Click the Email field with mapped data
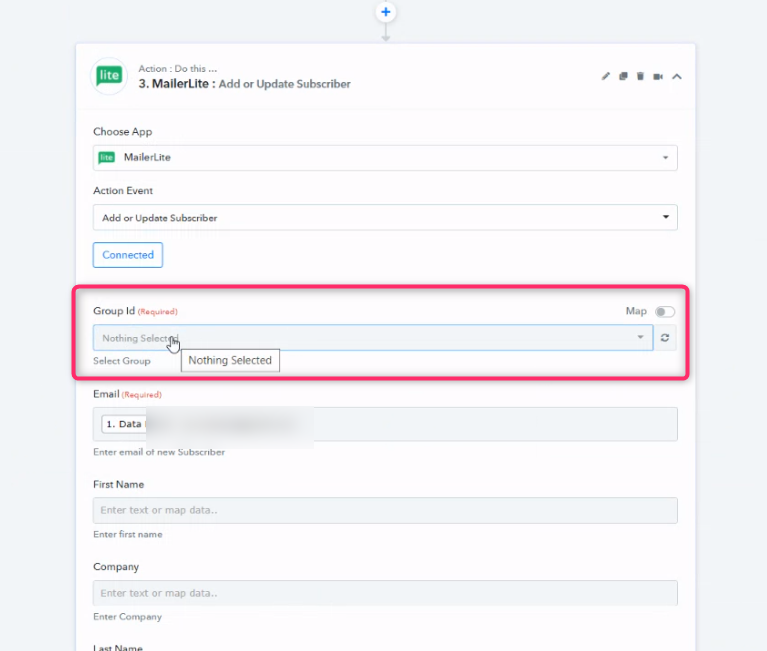The image size is (767, 651). pos(385,424)
